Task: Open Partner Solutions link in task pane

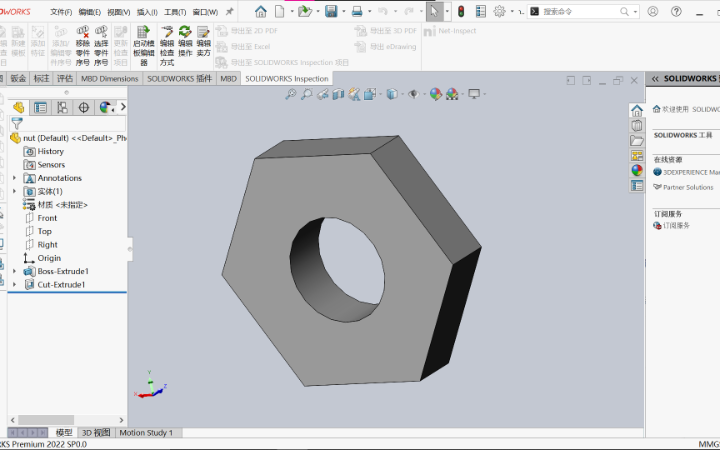Action: pyautogui.click(x=688, y=187)
